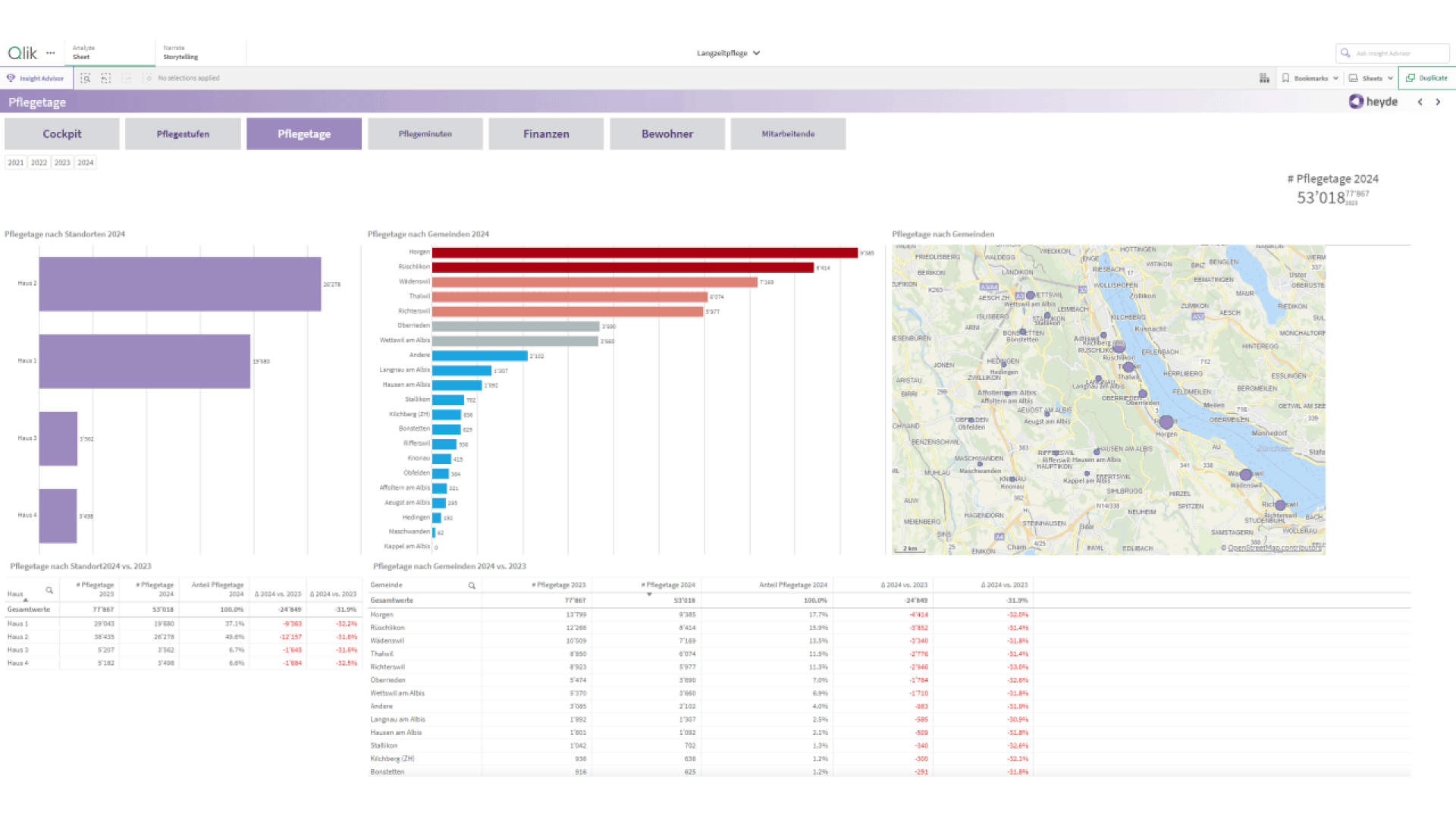
Task: Open the Finanzen sheet tab
Action: coord(546,133)
